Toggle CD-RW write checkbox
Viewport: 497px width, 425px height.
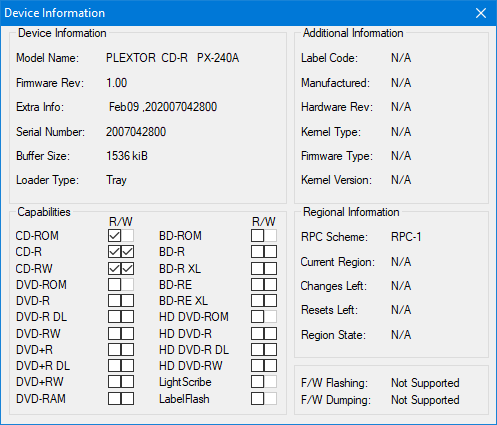[127, 268]
